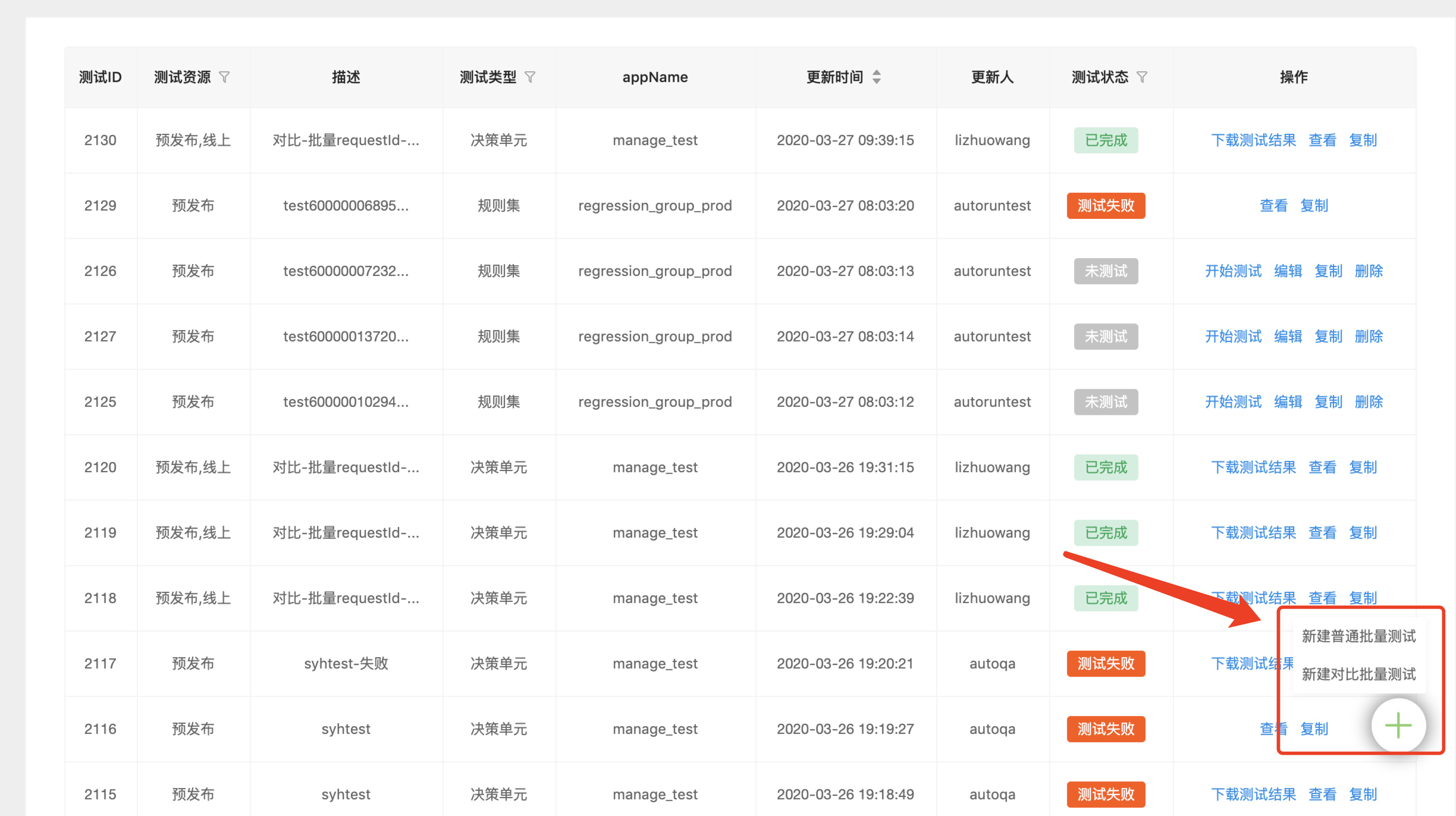Click description test60000006895... cell
1456x816 pixels.
[346, 206]
